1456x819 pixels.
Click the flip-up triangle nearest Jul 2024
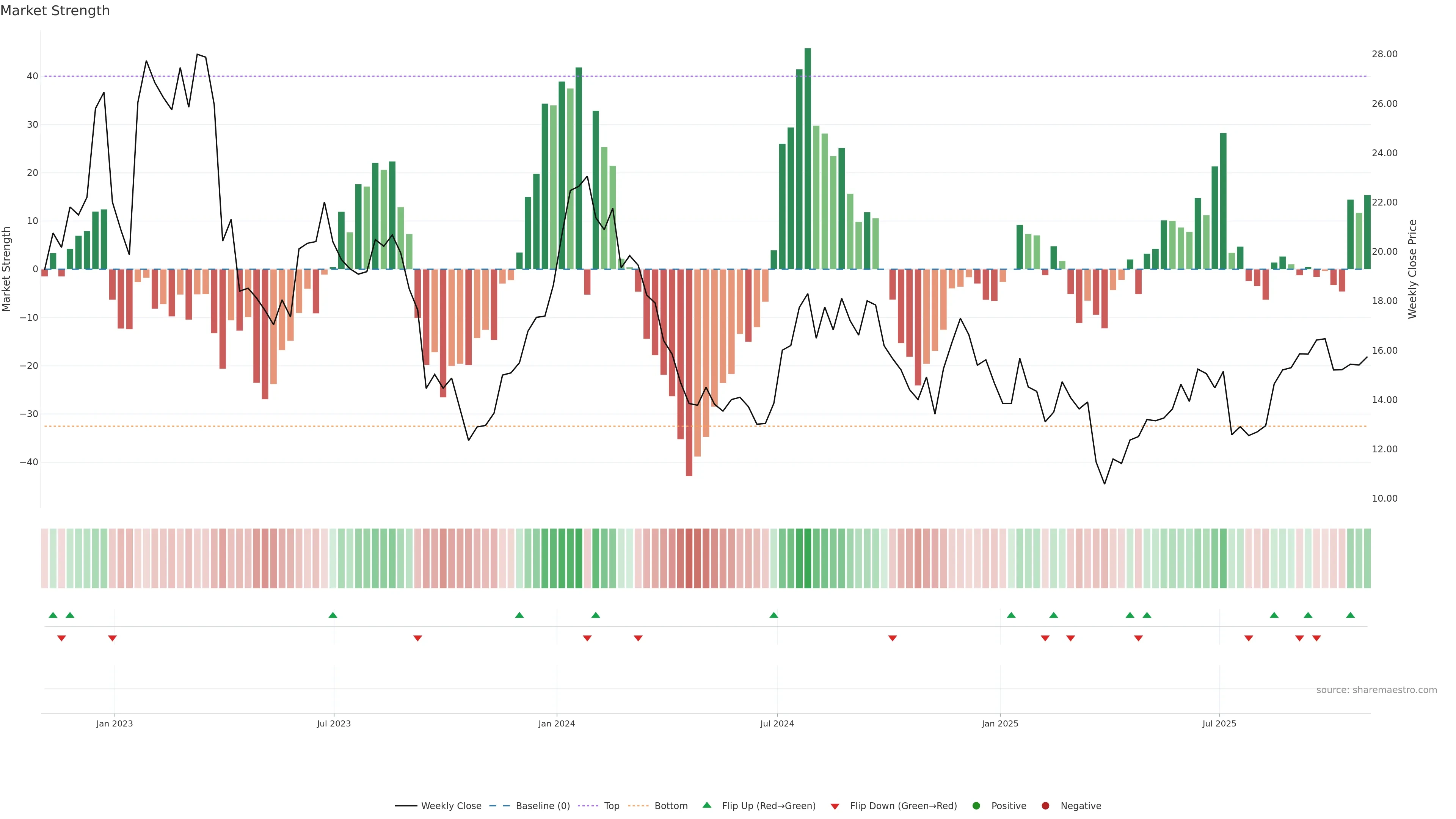[774, 615]
